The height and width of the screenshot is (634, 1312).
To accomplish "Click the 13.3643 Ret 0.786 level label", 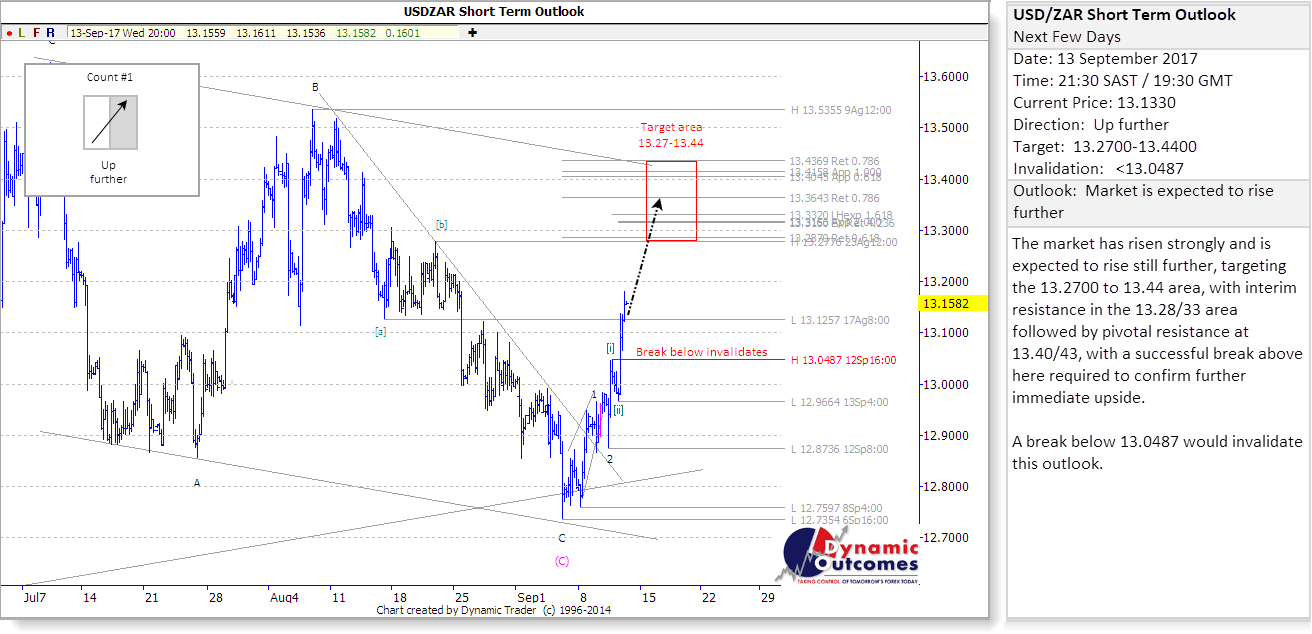I will click(834, 198).
